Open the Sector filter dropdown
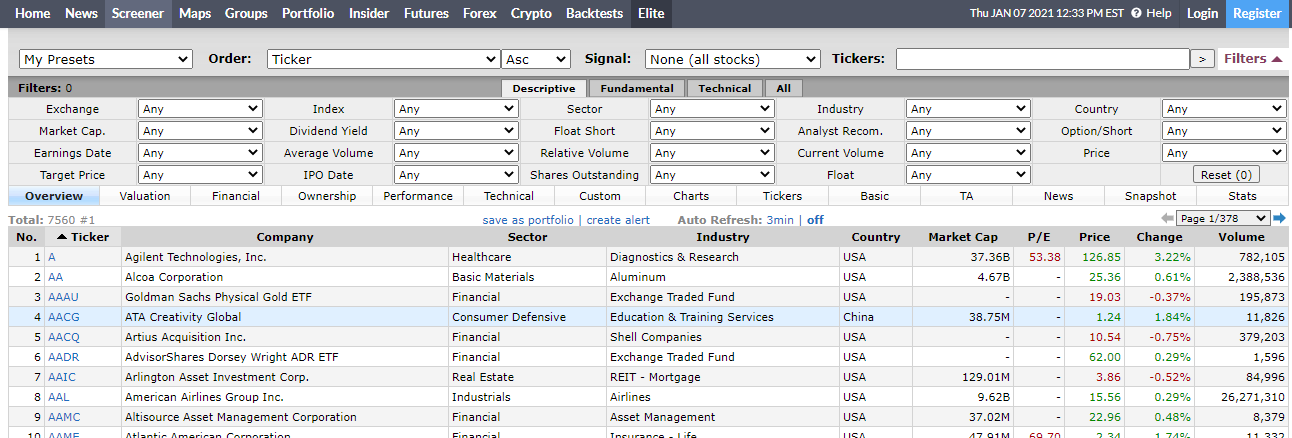Screen dimensions: 1292x438 coord(712,109)
